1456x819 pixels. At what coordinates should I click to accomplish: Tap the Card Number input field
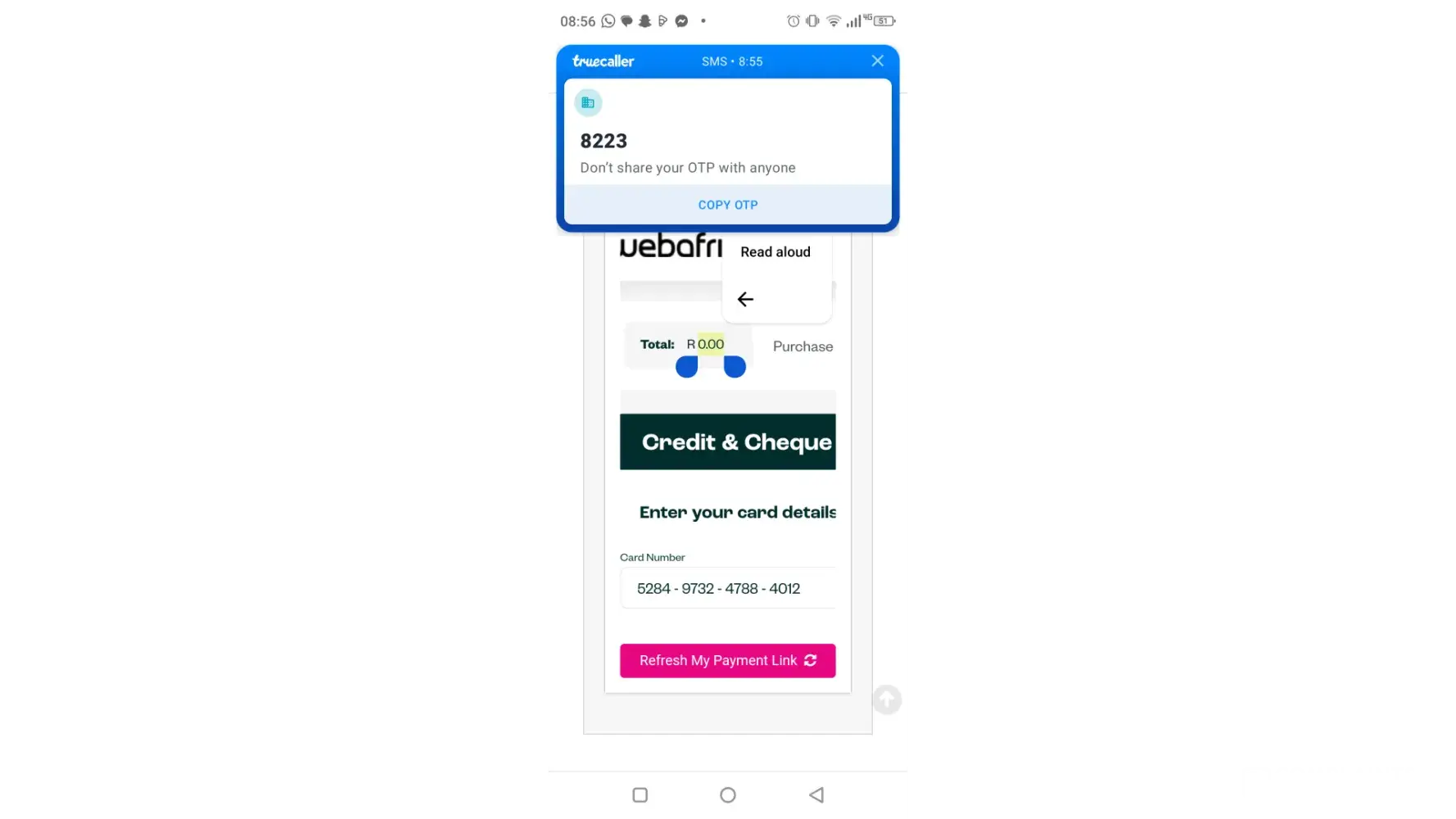727,588
